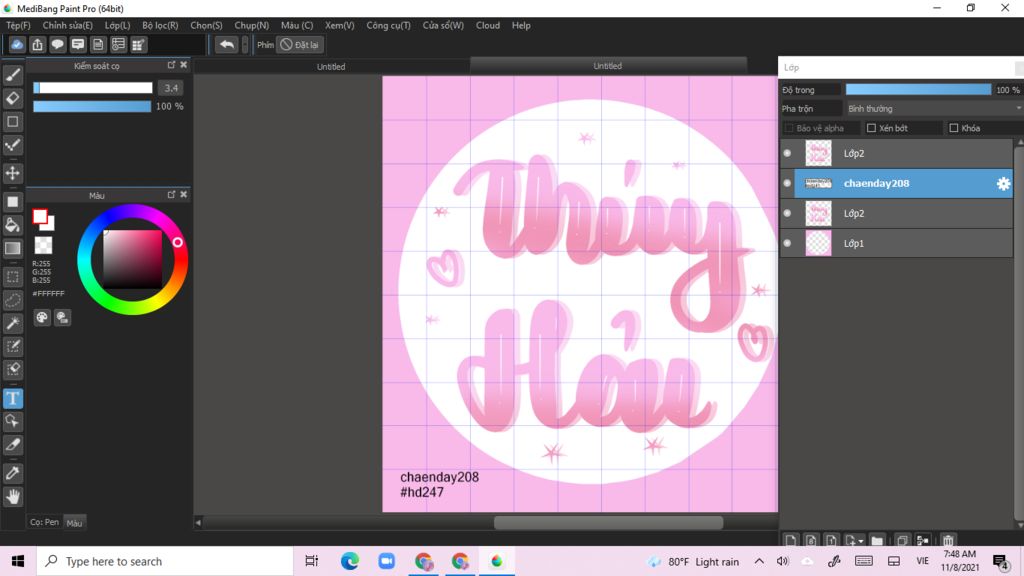Enable the Khóa checkbox
This screenshot has width=1024, height=576.
point(953,128)
